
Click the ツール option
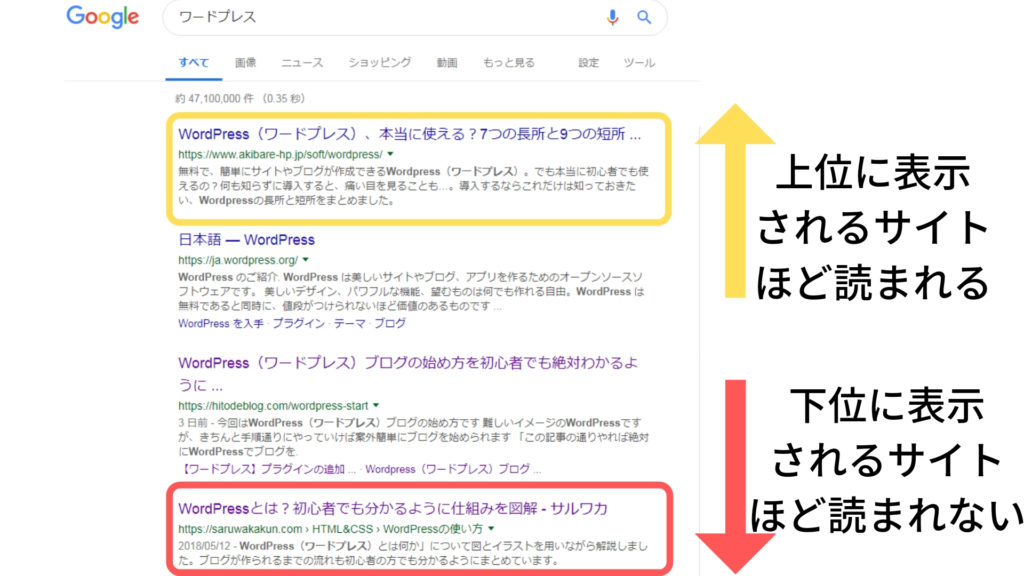tap(639, 63)
